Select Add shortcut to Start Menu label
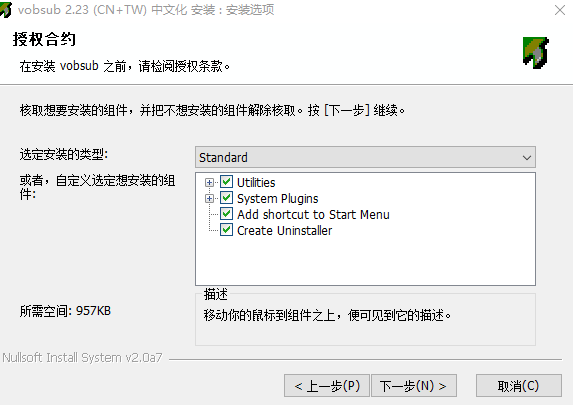 pos(313,215)
